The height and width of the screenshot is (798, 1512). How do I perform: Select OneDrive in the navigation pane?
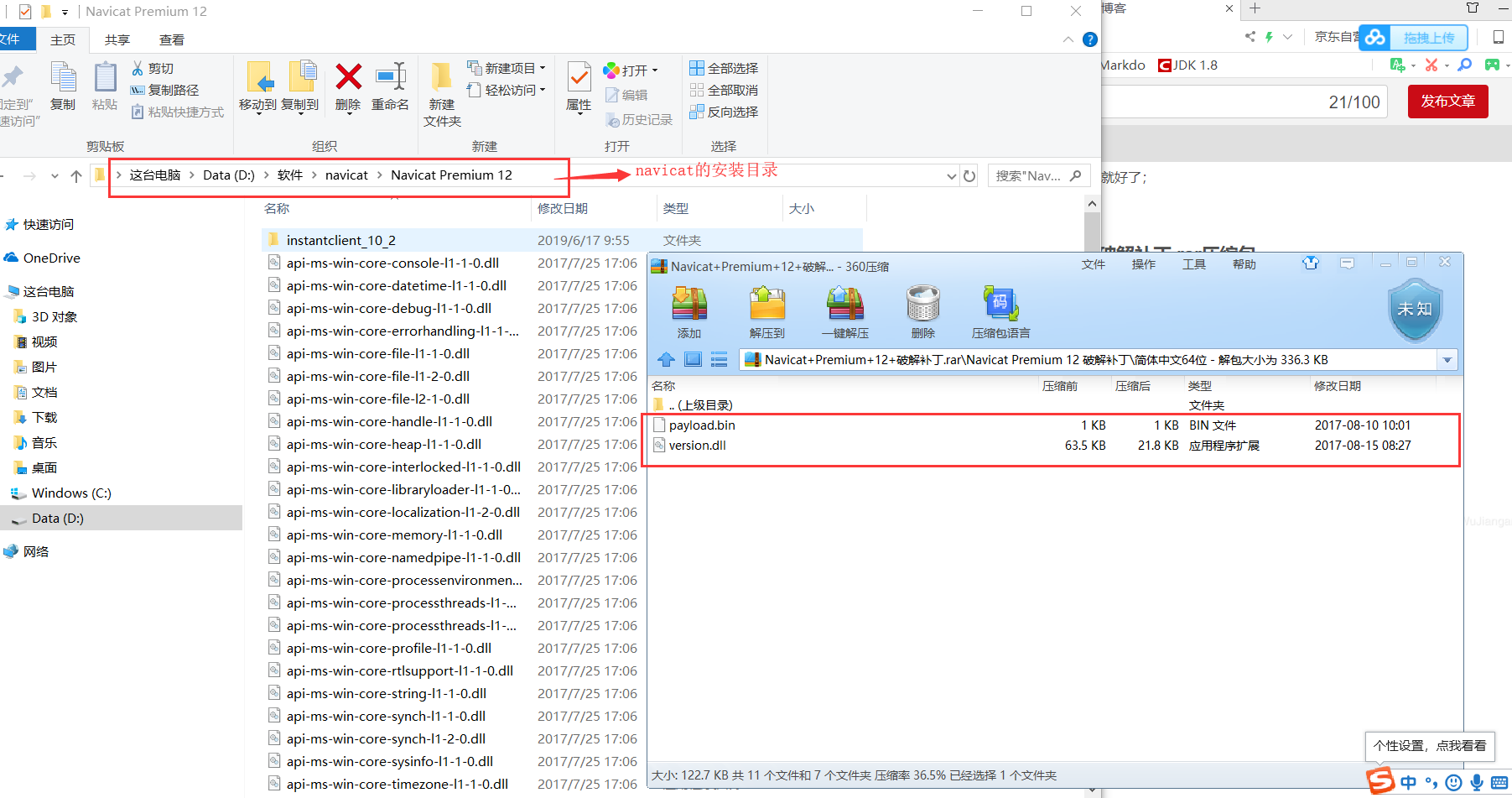click(x=52, y=258)
